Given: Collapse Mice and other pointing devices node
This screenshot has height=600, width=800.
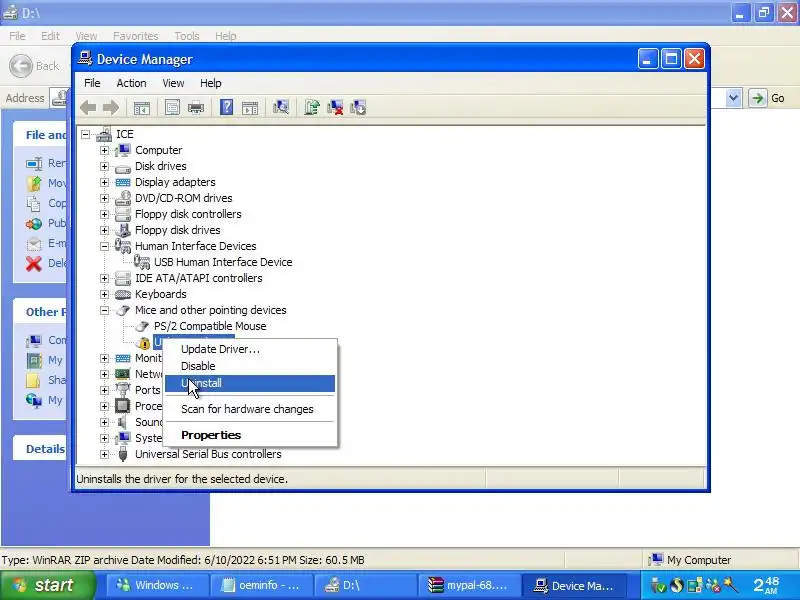Looking at the screenshot, I should 104,310.
